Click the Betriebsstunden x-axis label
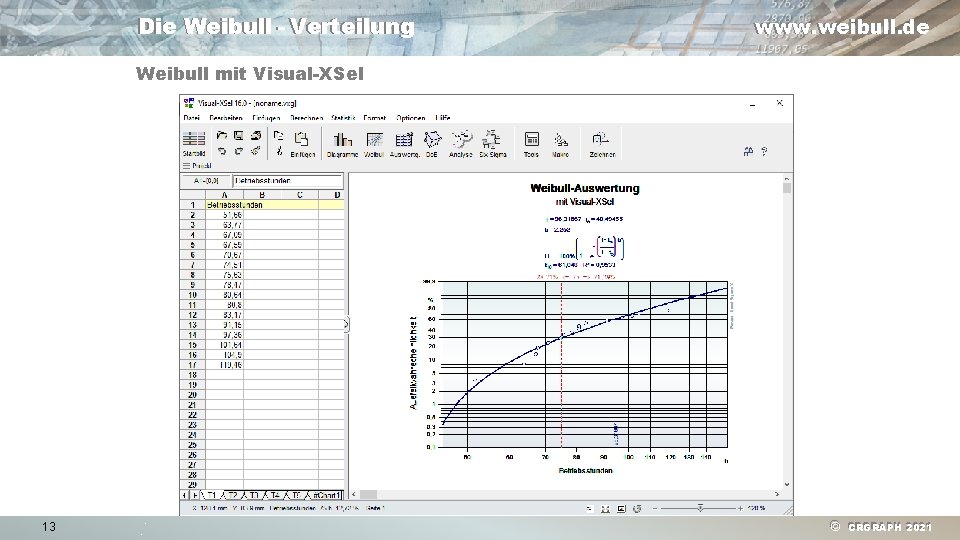 (585, 471)
